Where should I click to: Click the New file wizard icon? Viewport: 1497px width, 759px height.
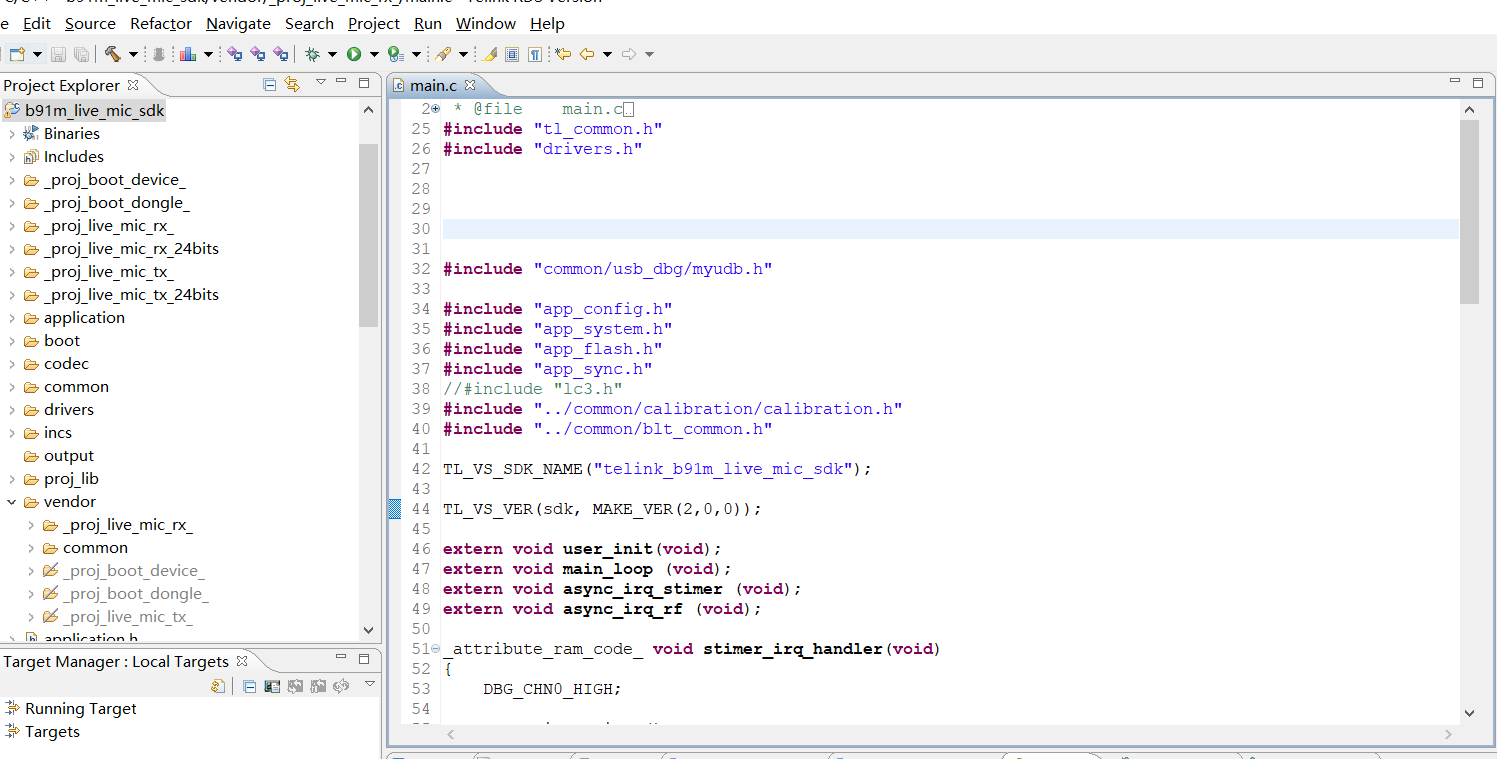pos(17,54)
